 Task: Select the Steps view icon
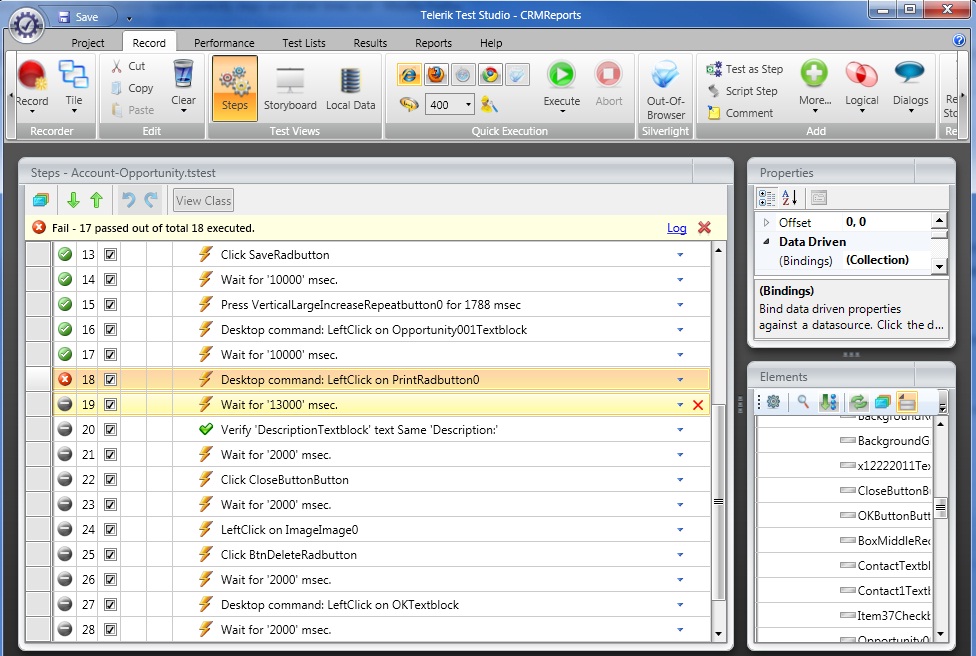click(x=235, y=88)
